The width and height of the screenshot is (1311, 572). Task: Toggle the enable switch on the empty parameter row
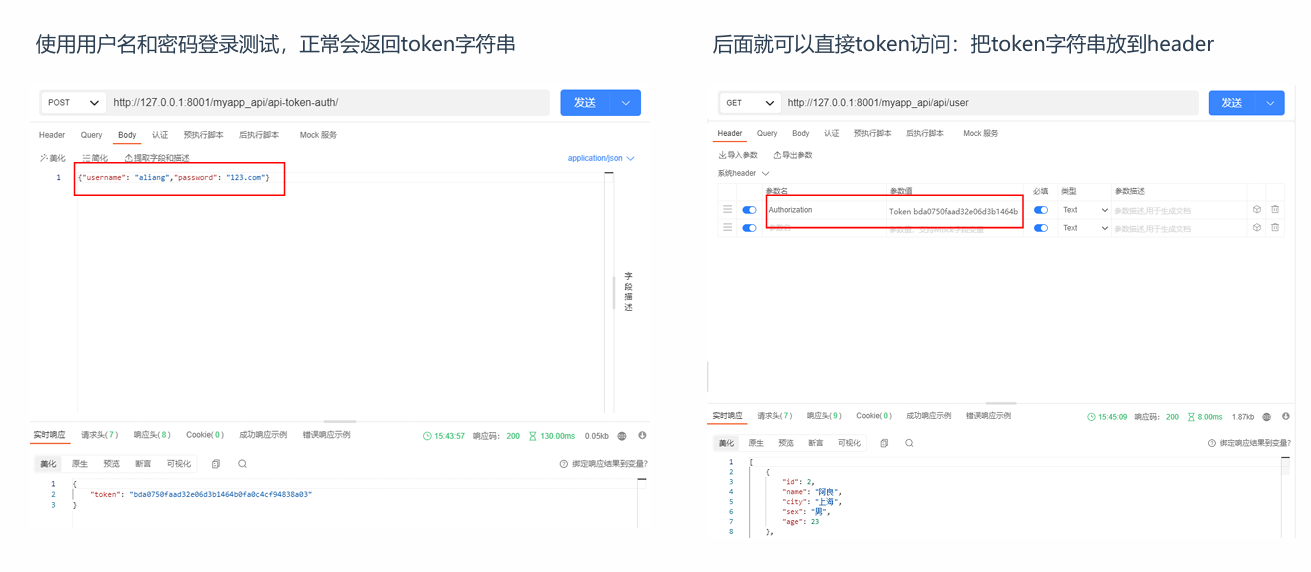click(x=749, y=228)
